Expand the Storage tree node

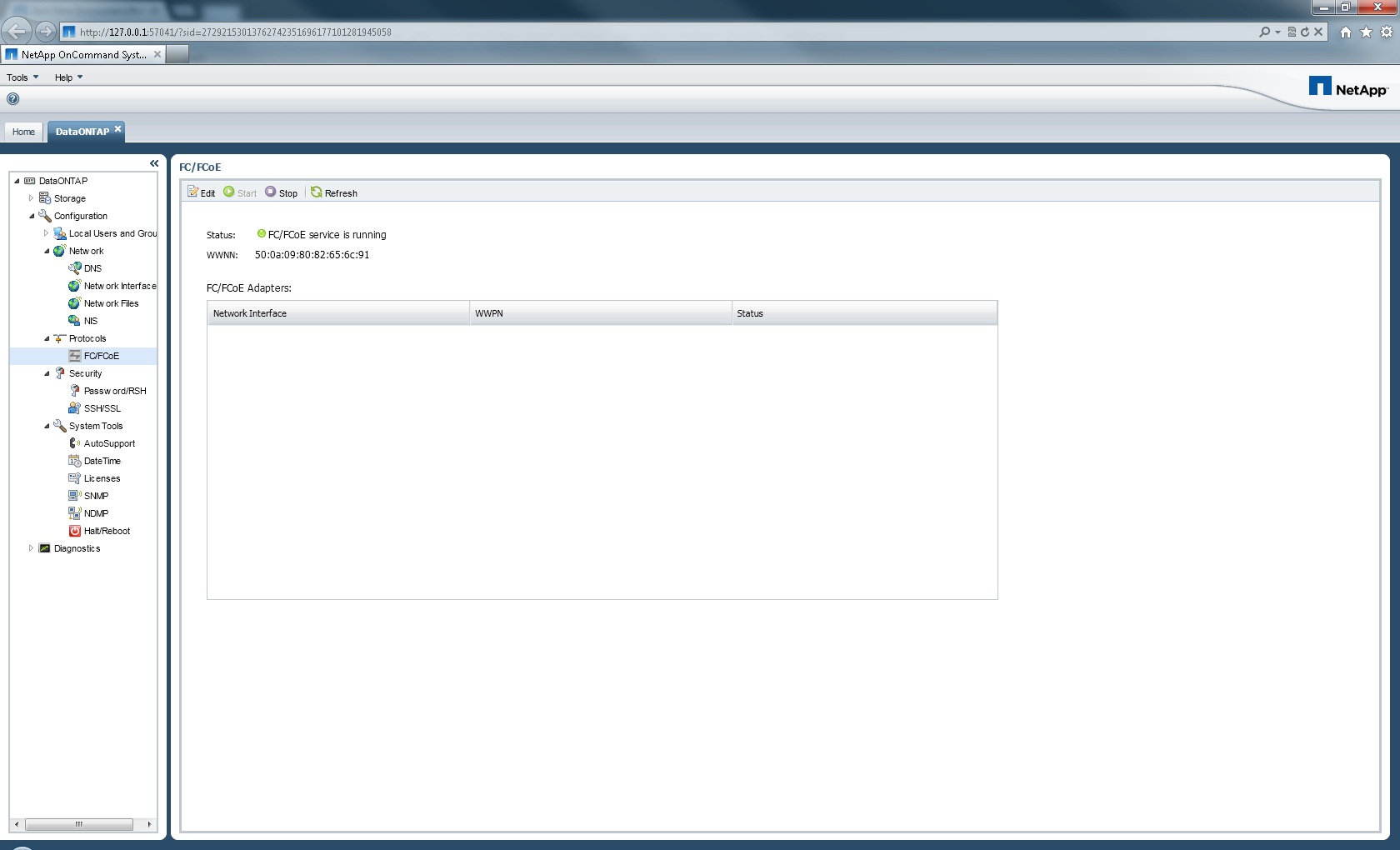tap(32, 198)
